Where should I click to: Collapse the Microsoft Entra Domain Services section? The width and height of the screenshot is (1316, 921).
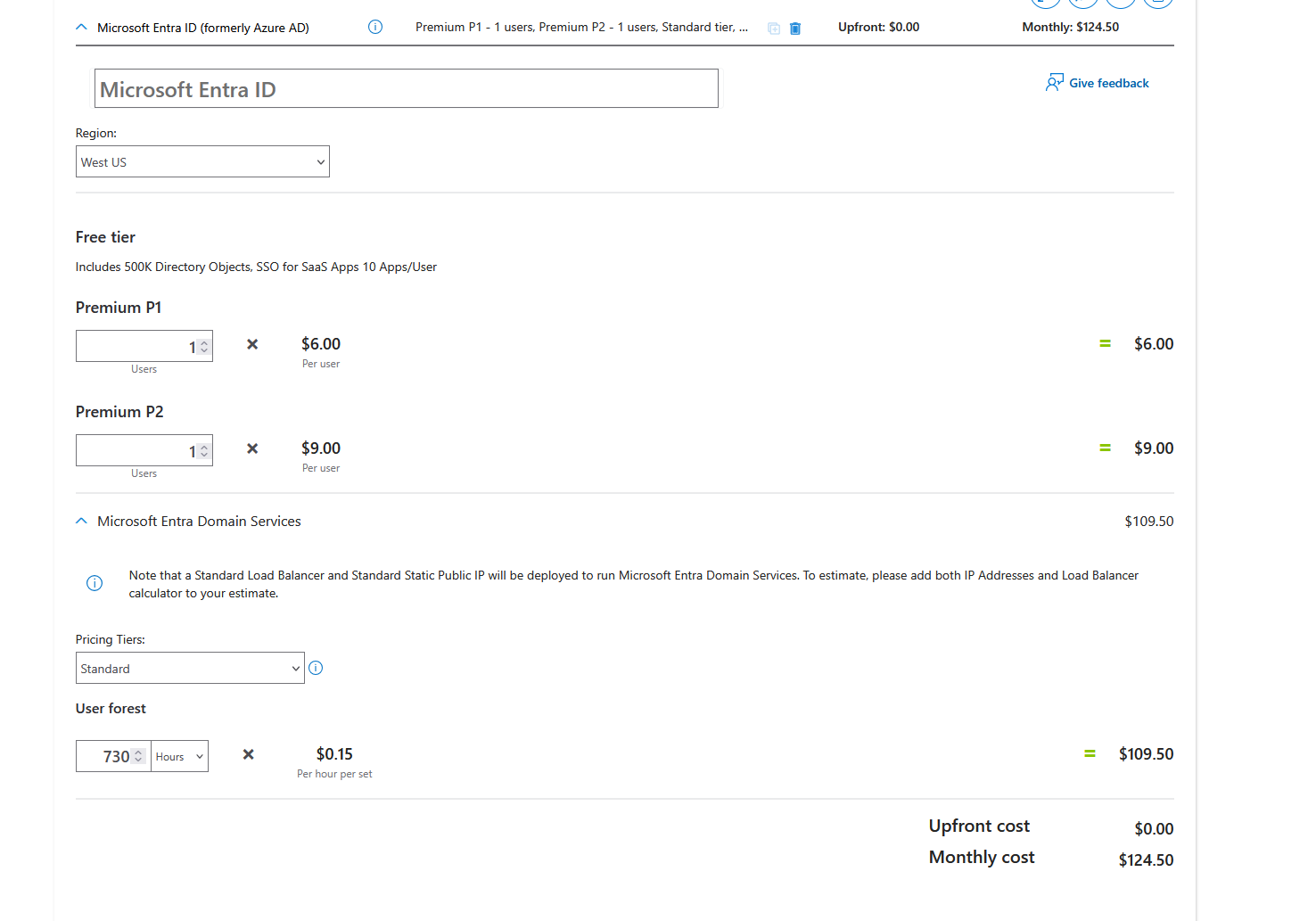pos(82,521)
